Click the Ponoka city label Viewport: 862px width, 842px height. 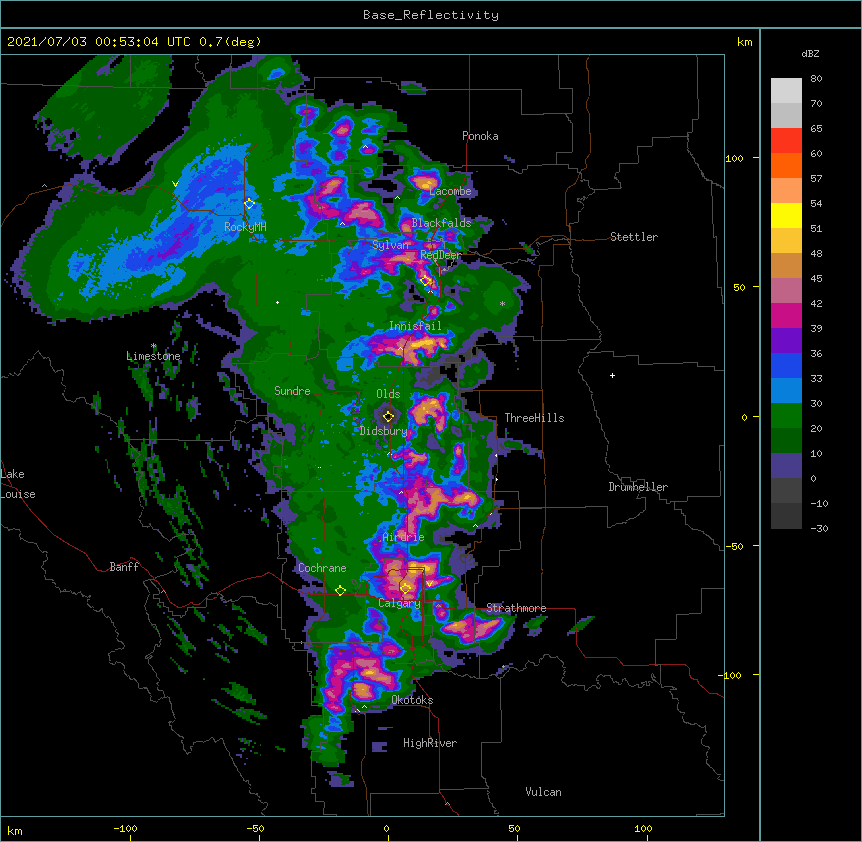click(x=480, y=136)
